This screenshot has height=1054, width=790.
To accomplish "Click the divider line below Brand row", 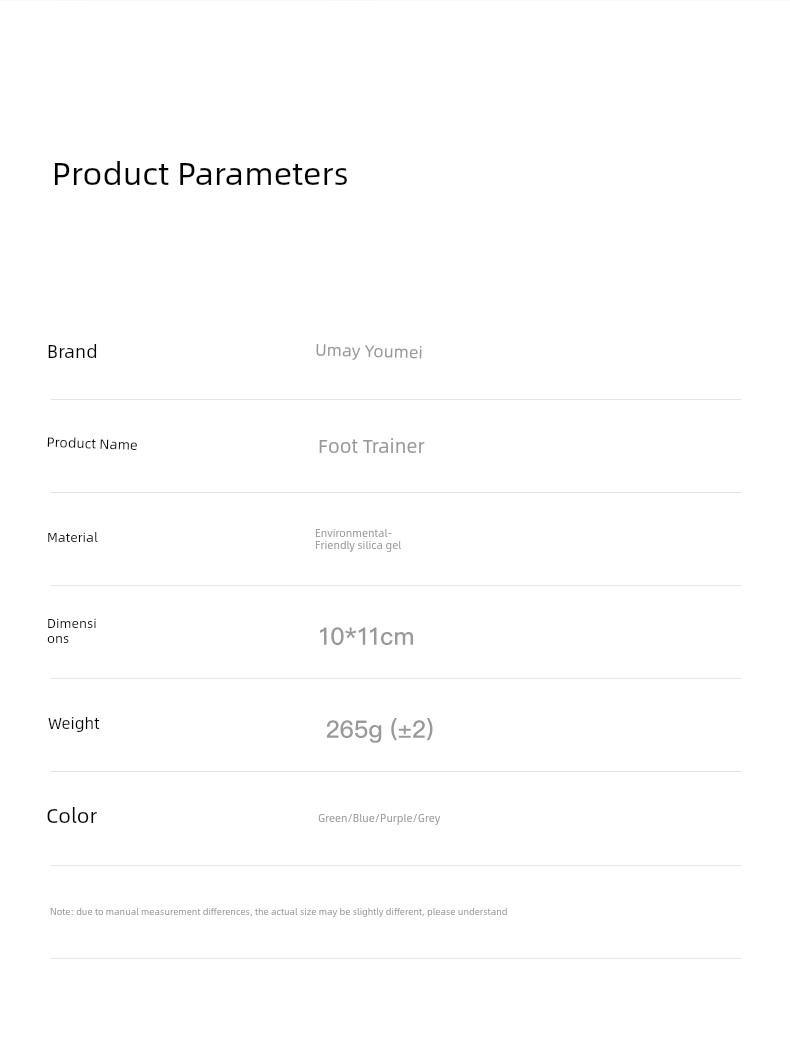I will (x=395, y=399).
